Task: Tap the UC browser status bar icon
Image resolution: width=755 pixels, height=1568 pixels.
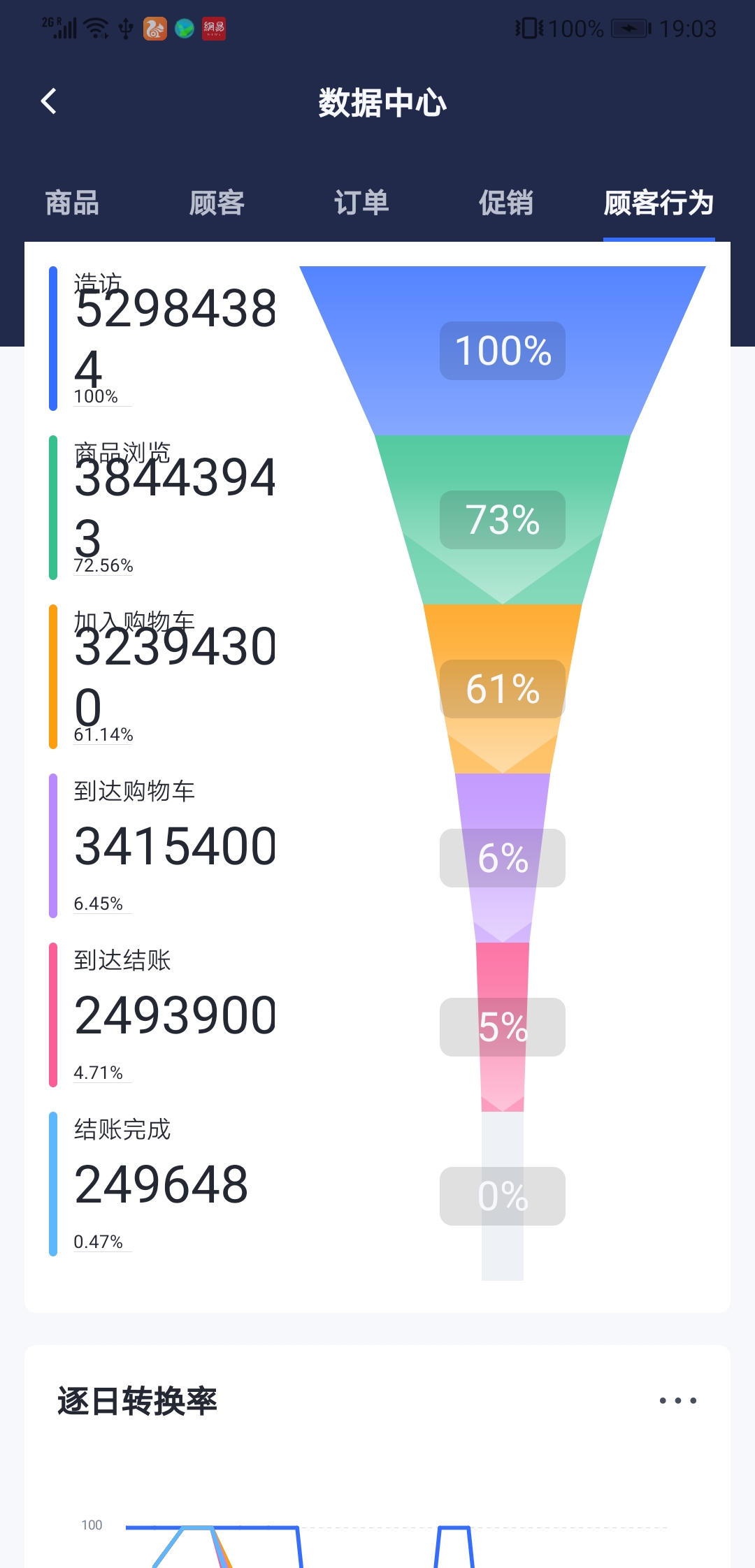Action: tap(155, 29)
